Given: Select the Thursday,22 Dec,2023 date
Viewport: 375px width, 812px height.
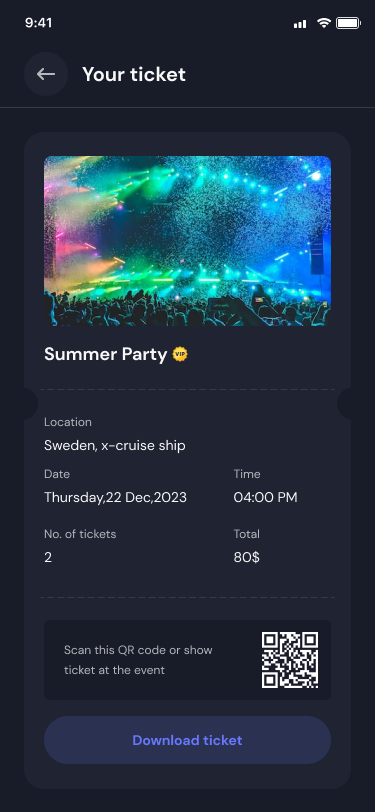Looking at the screenshot, I should click(x=116, y=498).
